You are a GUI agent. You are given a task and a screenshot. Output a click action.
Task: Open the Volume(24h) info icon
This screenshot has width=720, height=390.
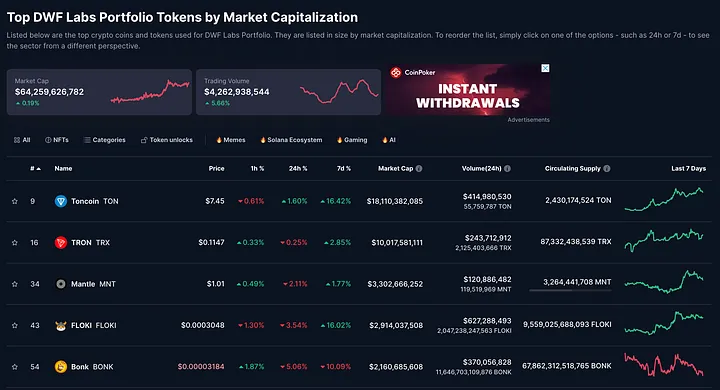pos(507,169)
